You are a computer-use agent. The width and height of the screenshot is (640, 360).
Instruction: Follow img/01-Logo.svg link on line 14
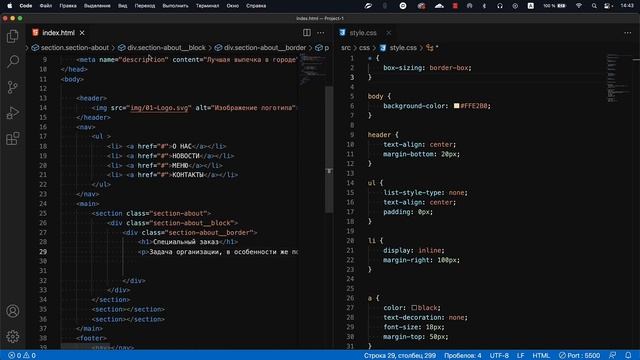[x=159, y=108]
